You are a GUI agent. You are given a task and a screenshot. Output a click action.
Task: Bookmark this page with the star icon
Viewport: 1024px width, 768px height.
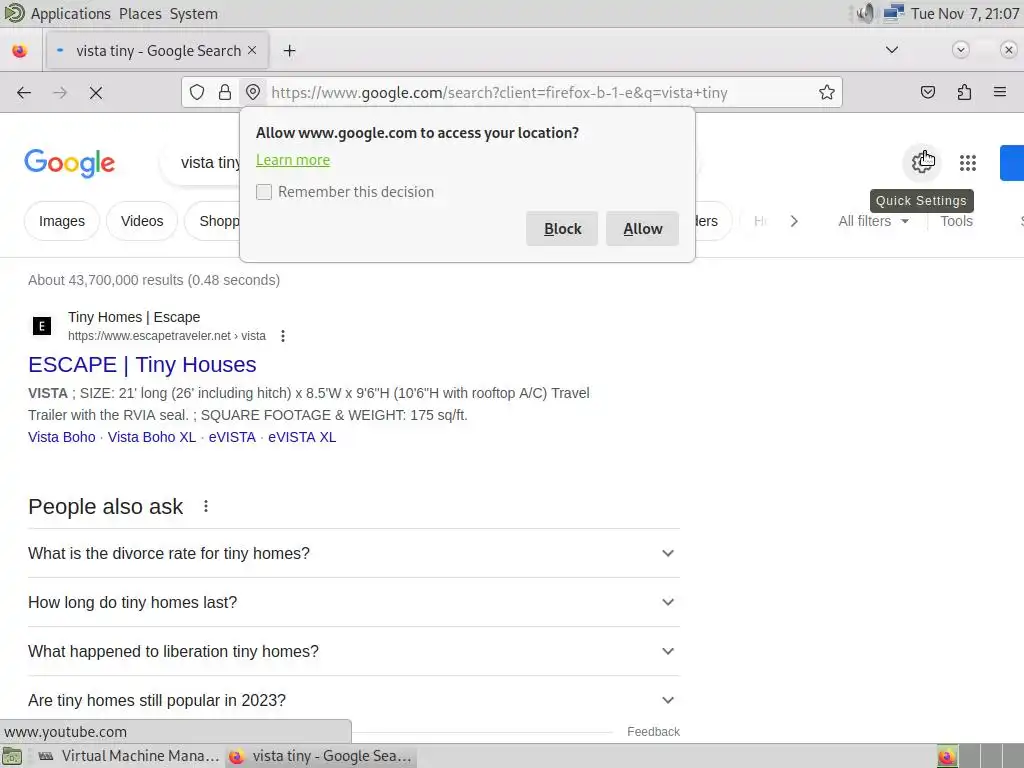pos(827,93)
